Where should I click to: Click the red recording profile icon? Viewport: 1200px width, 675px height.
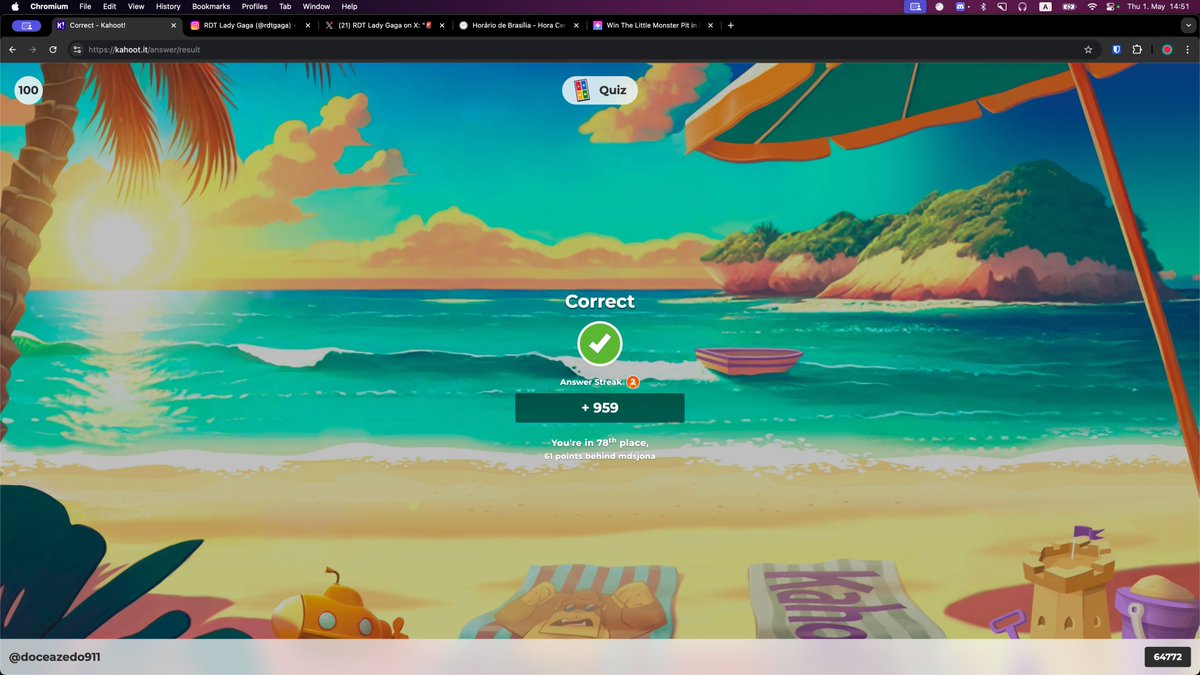[x=1166, y=49]
